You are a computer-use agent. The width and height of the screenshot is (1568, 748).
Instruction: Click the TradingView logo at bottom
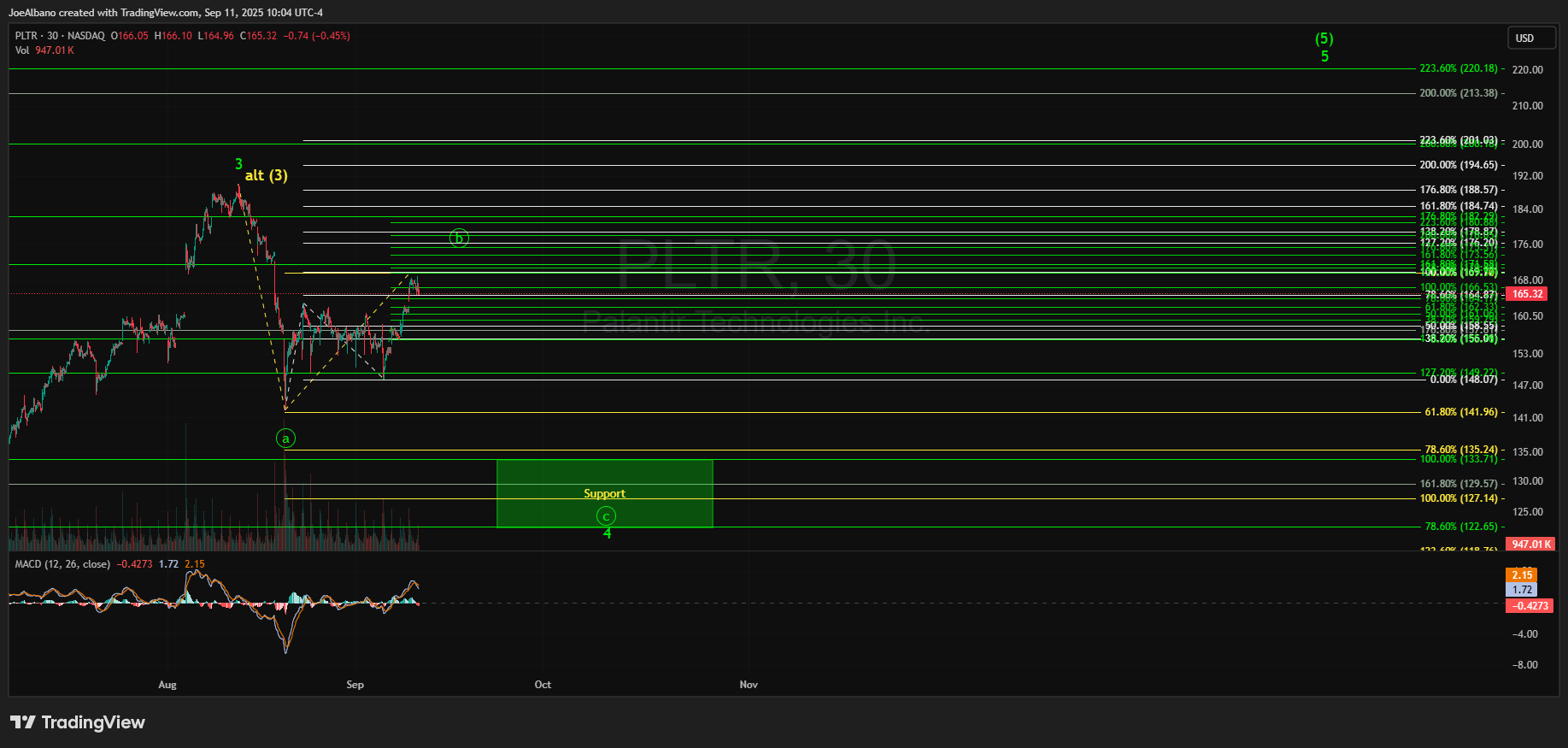pos(78,722)
